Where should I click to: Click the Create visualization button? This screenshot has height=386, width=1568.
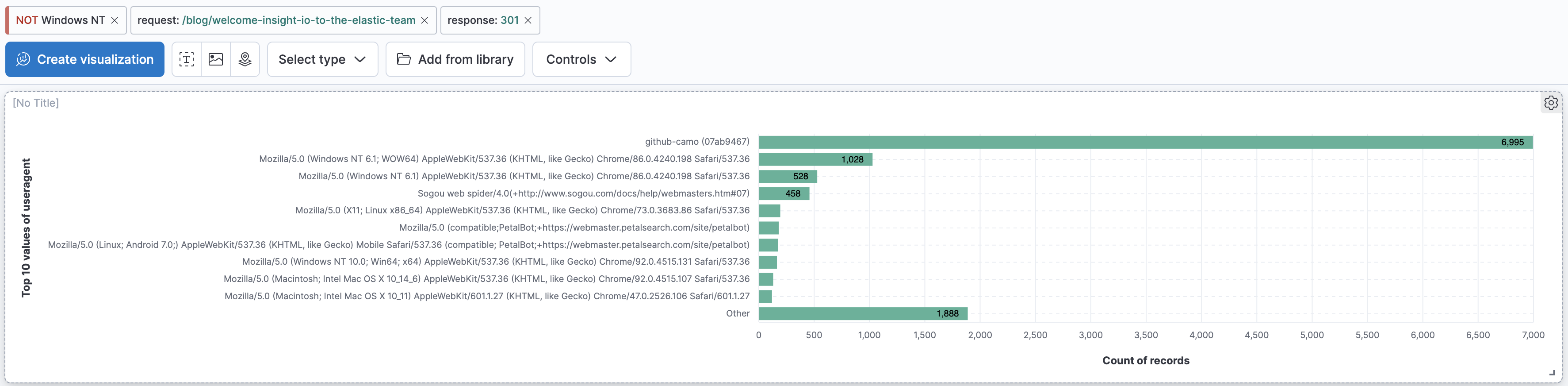pos(84,59)
